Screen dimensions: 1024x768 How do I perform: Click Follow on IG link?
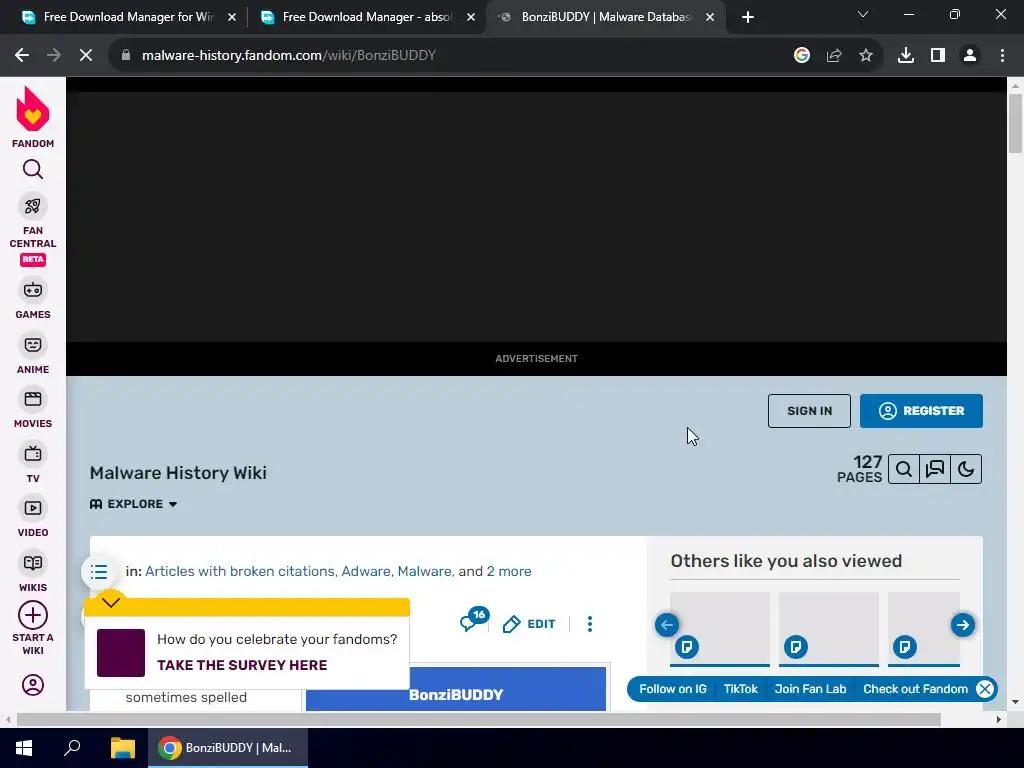(x=673, y=689)
